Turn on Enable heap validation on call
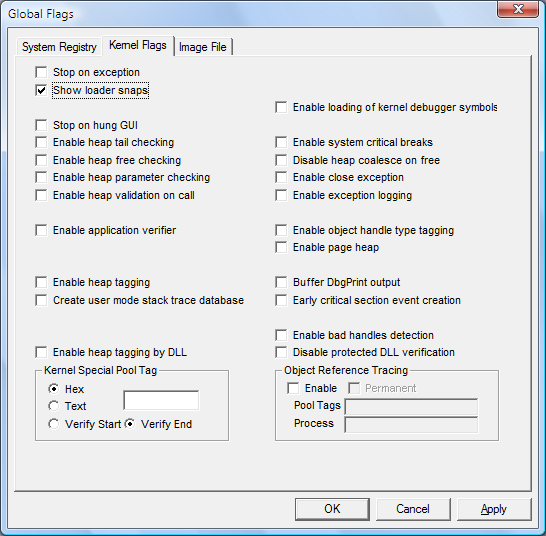This screenshot has height=536, width=546. (x=41, y=195)
